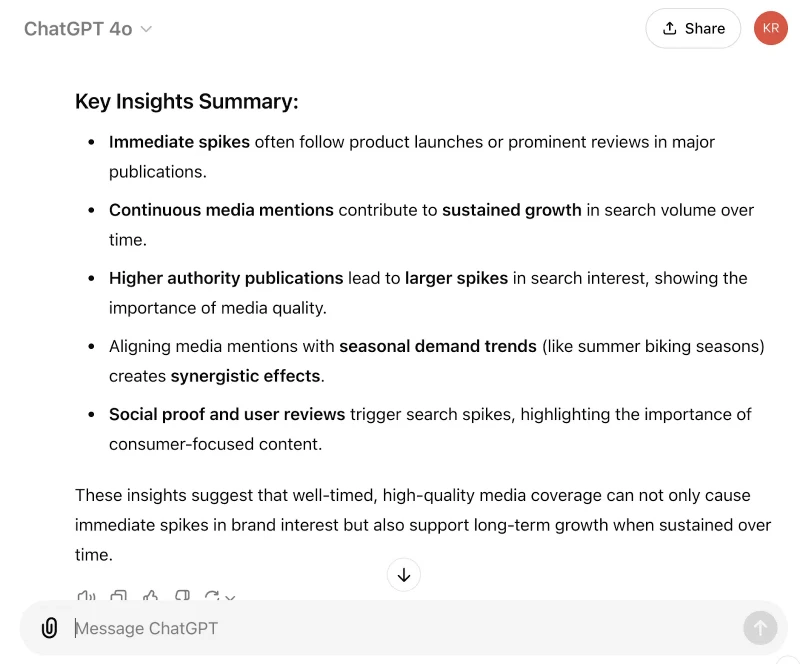Expand the chevron next to ChatGPT 4o
The width and height of the screenshot is (800, 664).
click(146, 29)
